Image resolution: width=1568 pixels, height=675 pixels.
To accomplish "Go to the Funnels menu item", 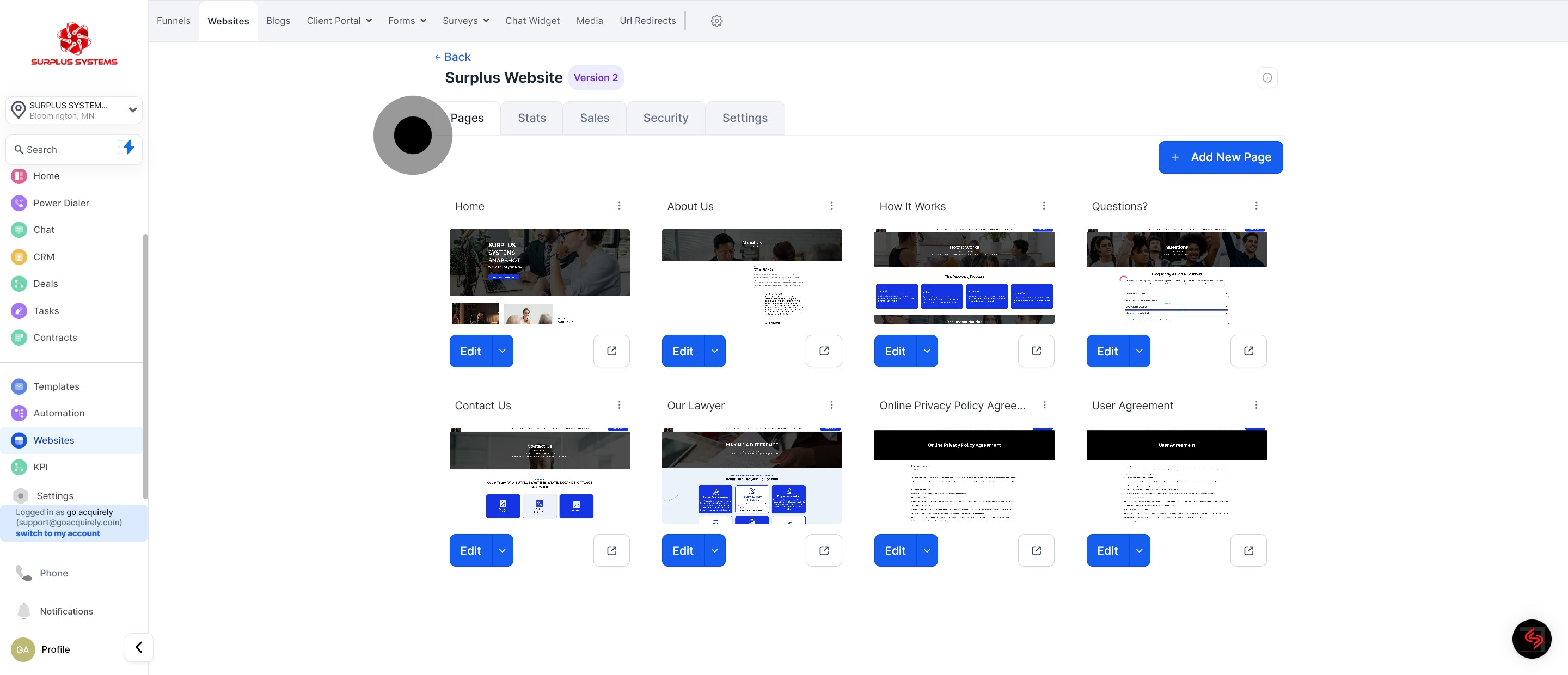I will tap(174, 21).
